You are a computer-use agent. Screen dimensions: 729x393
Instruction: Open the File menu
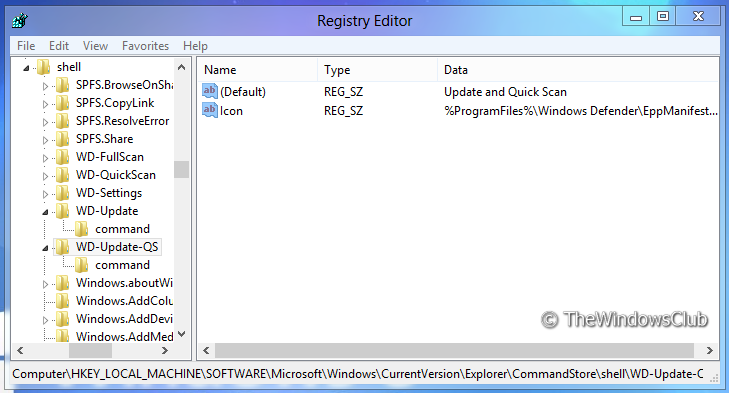26,46
